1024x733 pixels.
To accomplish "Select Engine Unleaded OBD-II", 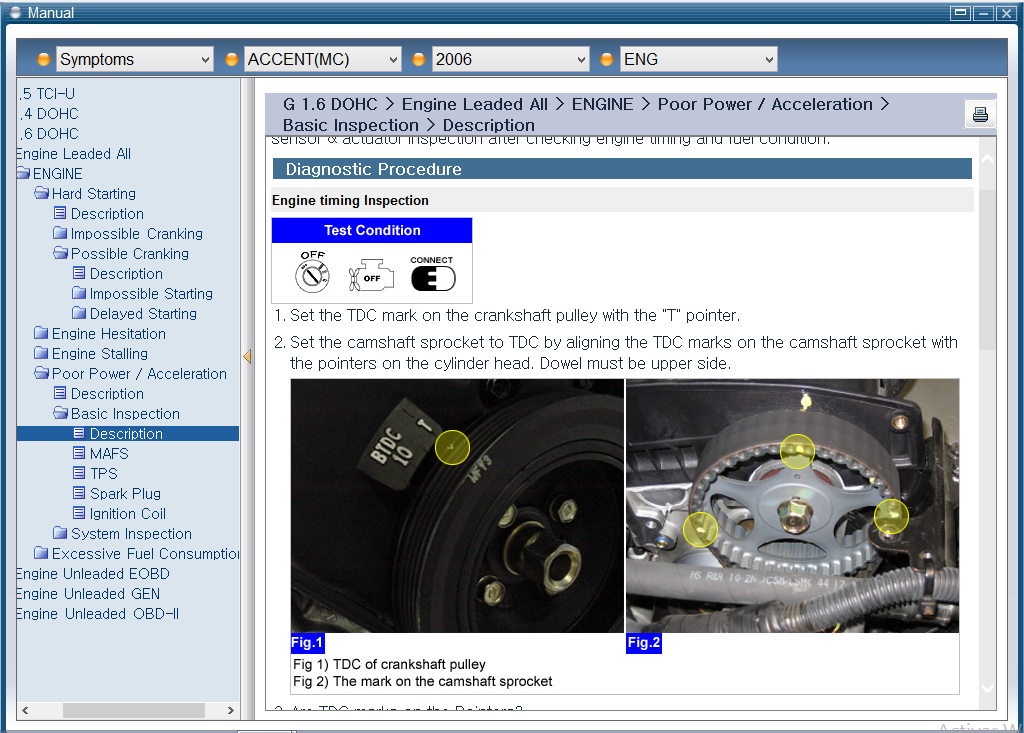I will pyautogui.click(x=97, y=614).
